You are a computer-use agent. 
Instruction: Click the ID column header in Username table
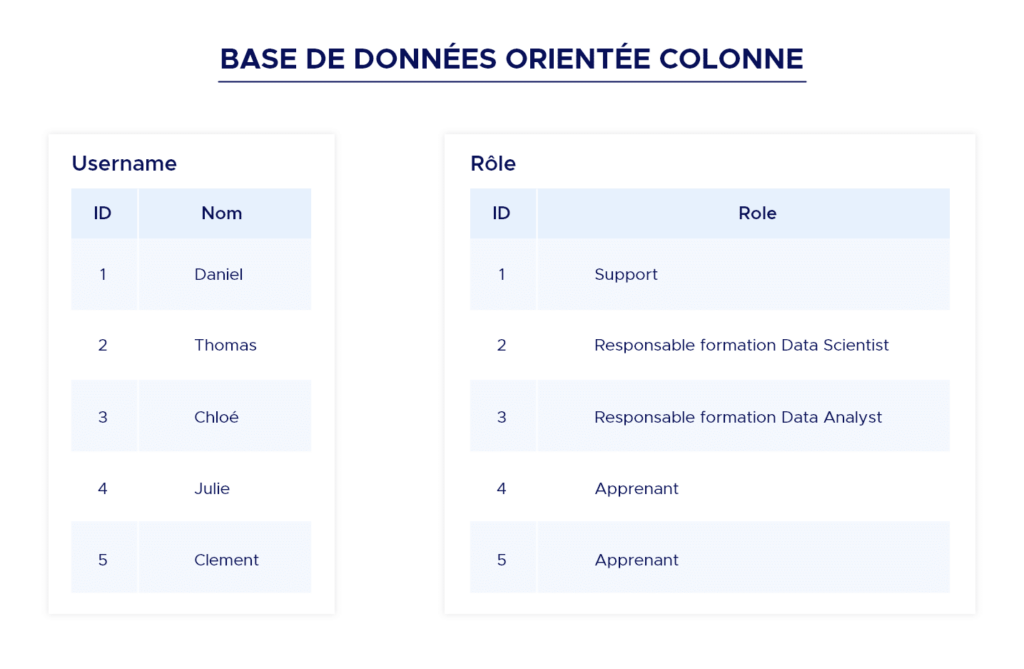(x=102, y=213)
